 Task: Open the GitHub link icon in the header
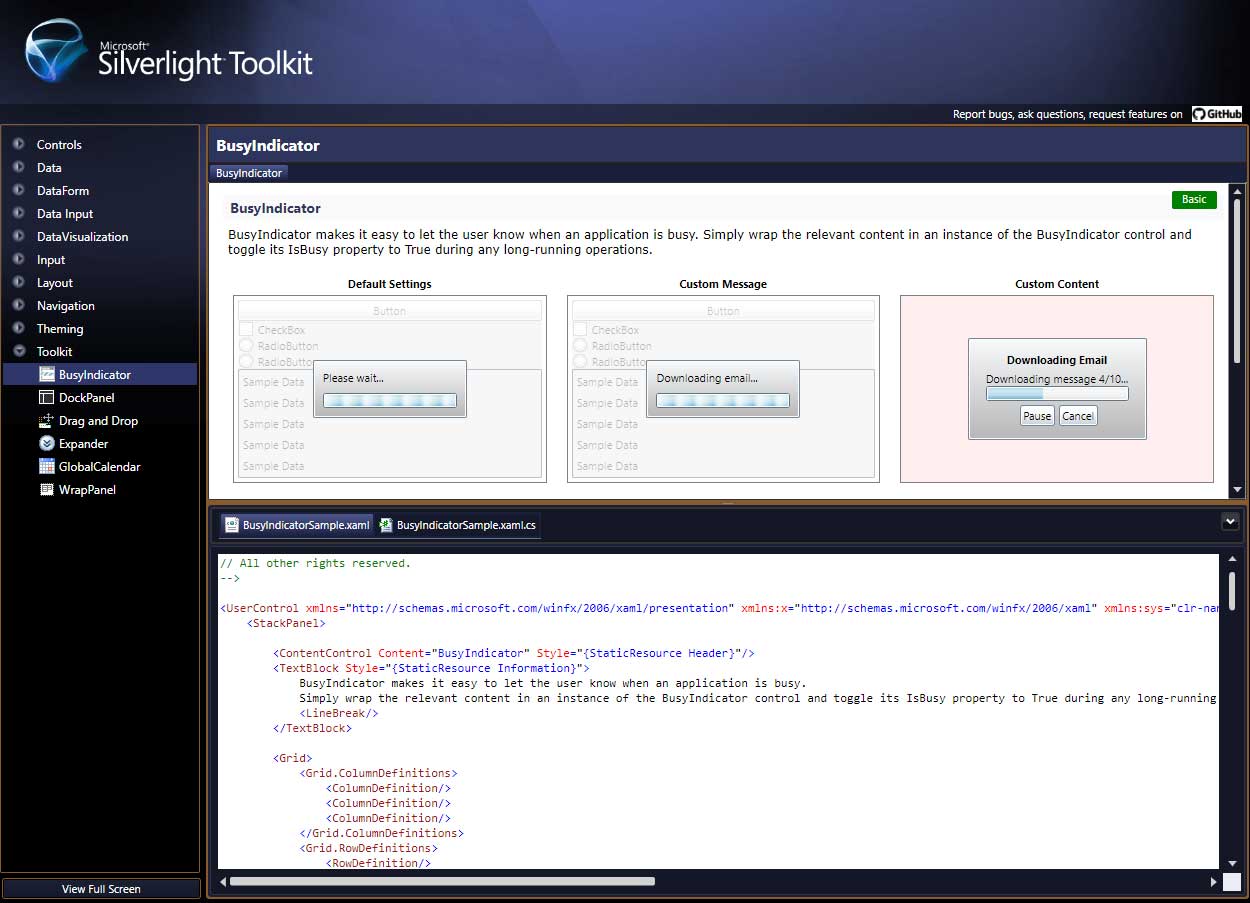(1216, 113)
